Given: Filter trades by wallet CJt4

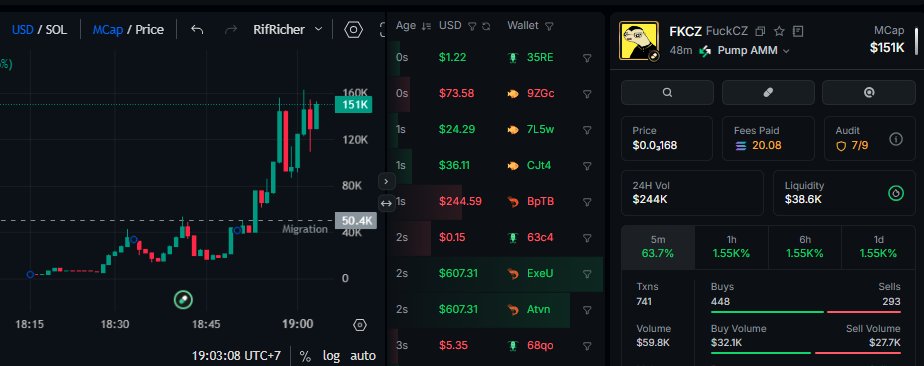Looking at the screenshot, I should coord(587,166).
